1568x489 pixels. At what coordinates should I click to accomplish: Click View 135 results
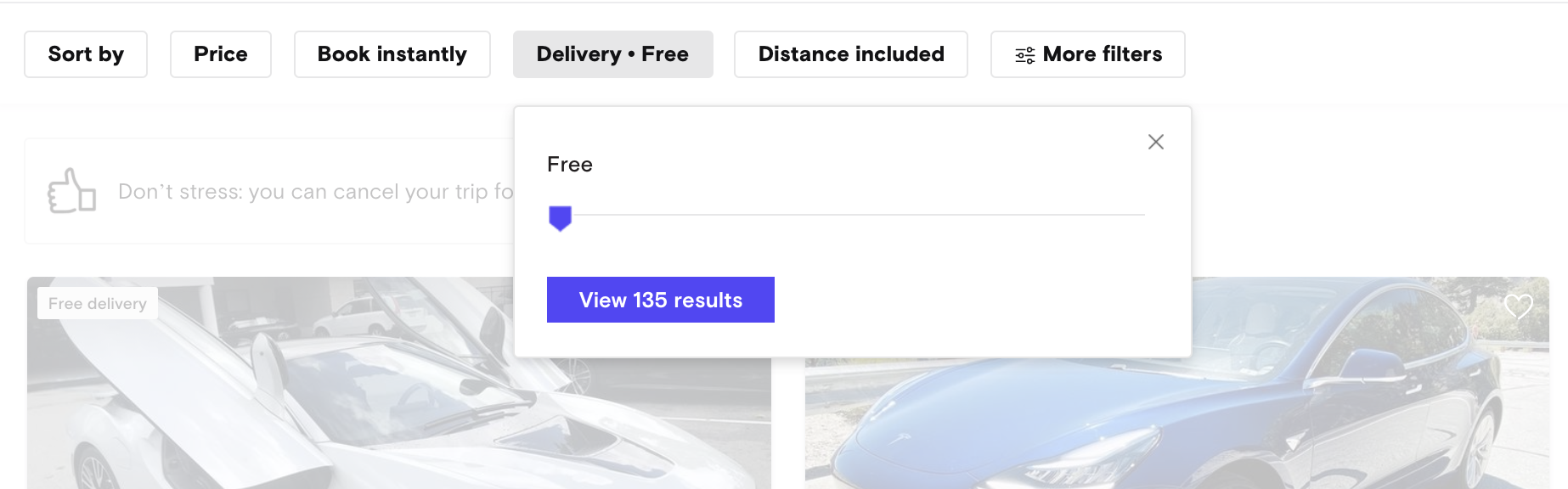[661, 300]
